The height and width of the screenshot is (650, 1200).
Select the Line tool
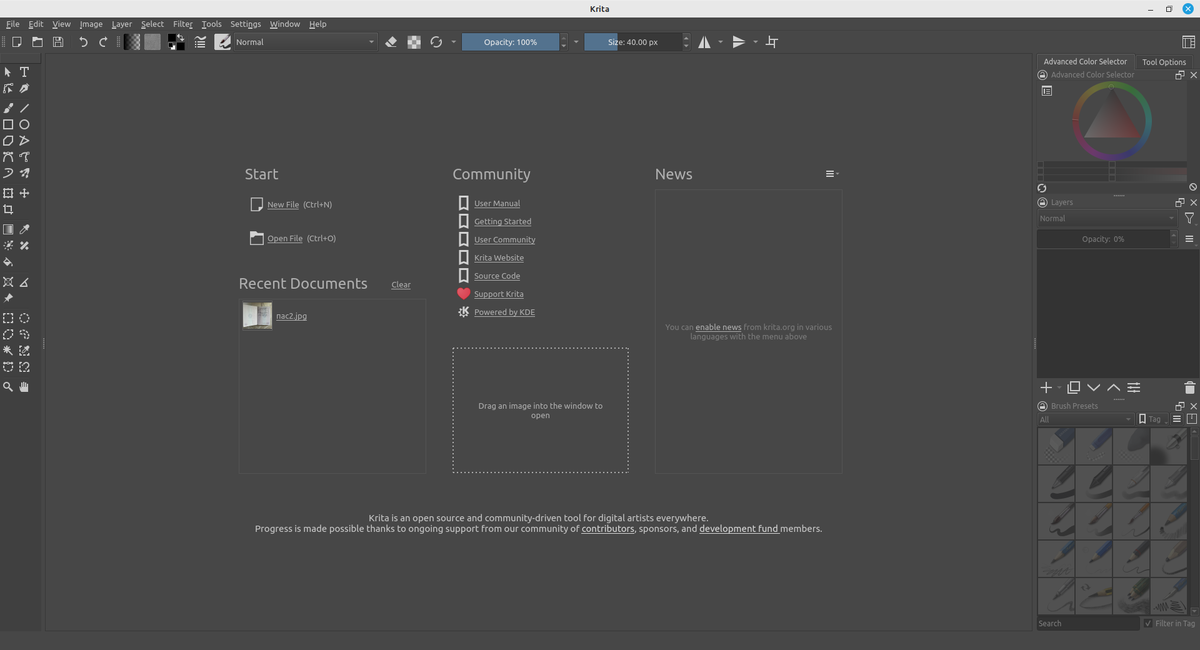coord(24,108)
